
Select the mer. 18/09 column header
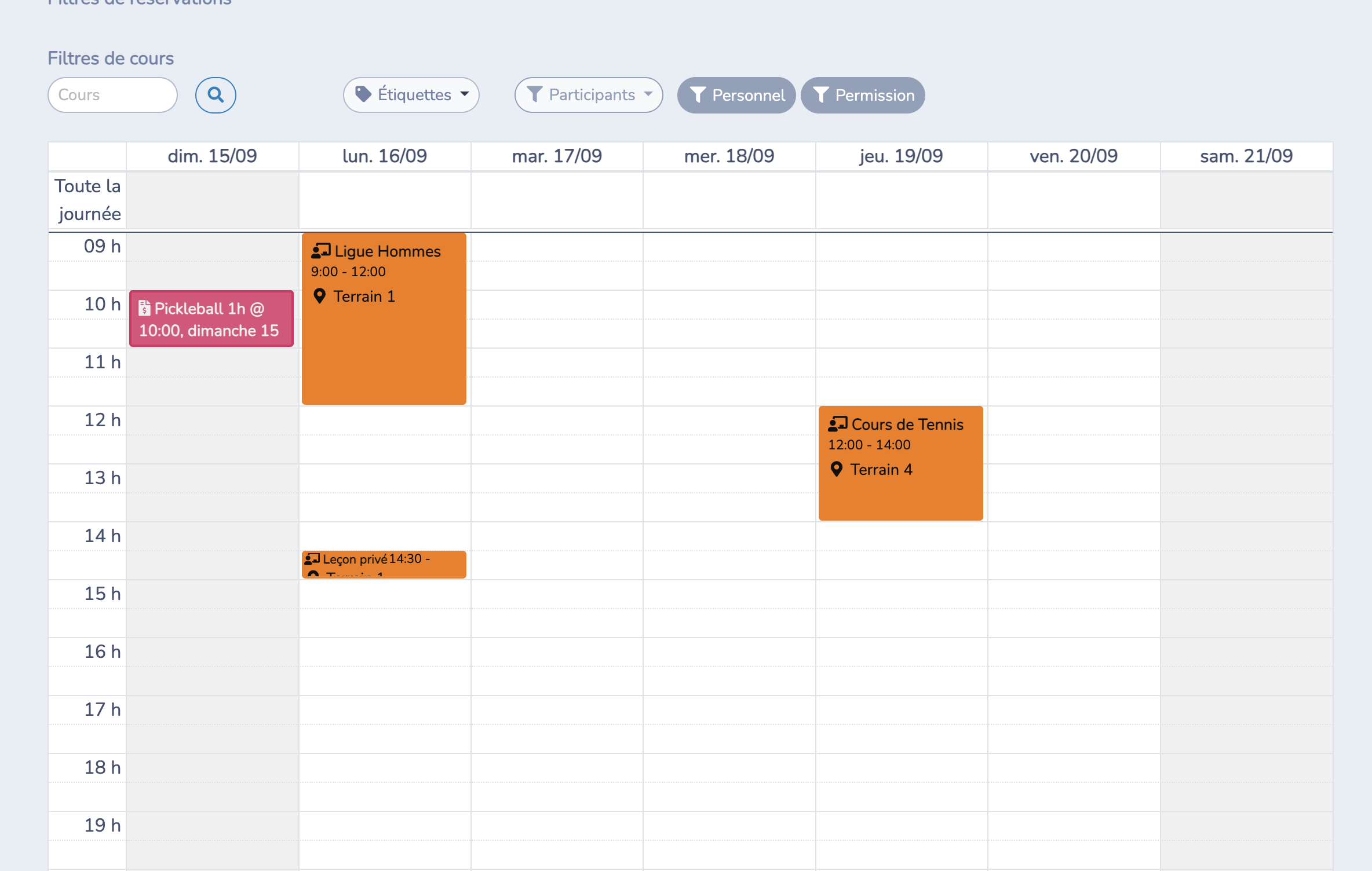pos(729,156)
